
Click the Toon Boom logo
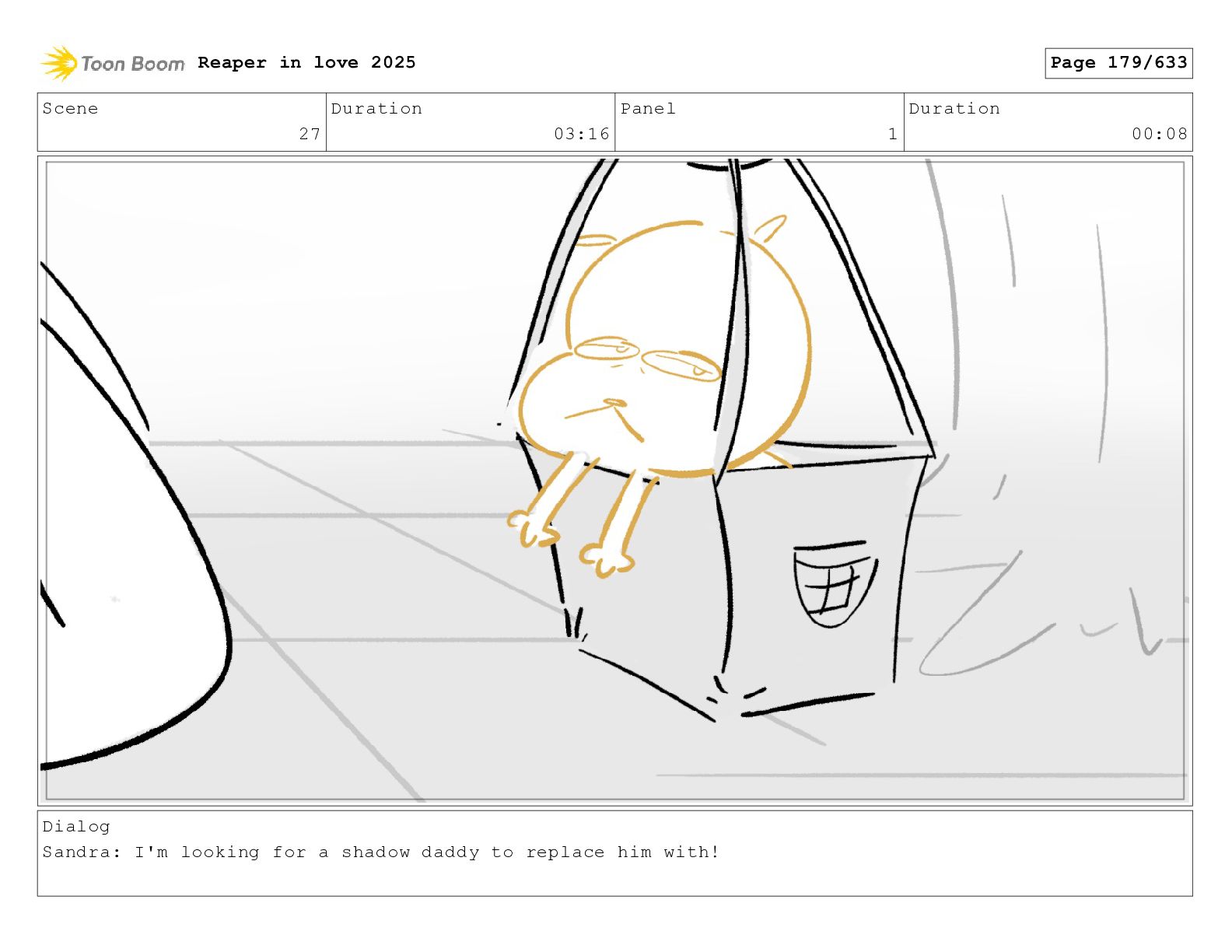[113, 63]
